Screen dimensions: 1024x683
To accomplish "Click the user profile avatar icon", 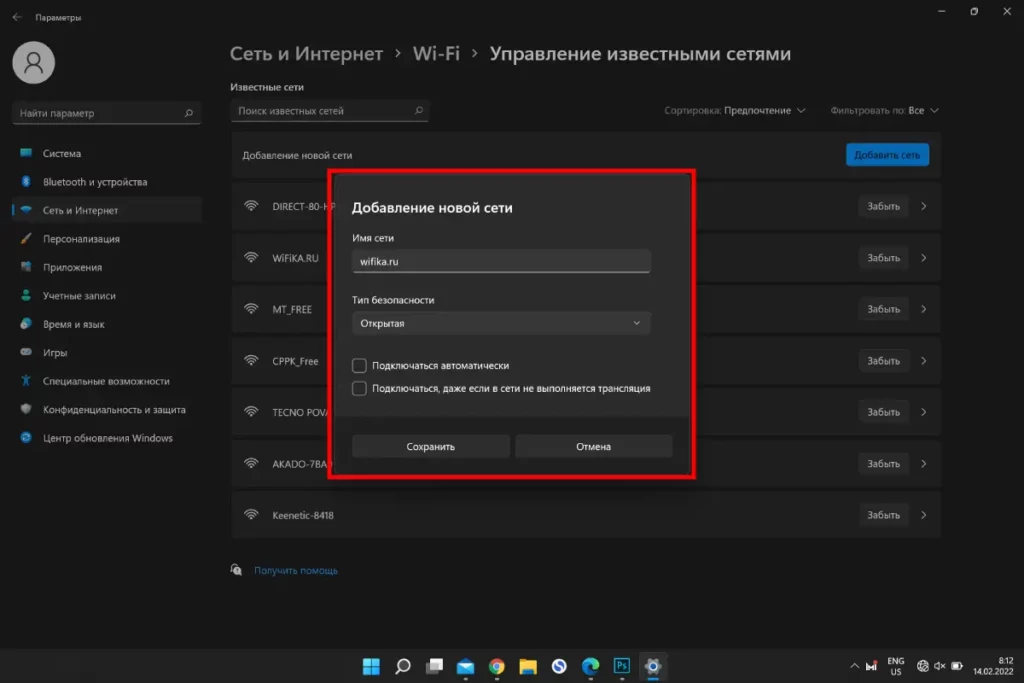I will click(x=33, y=63).
